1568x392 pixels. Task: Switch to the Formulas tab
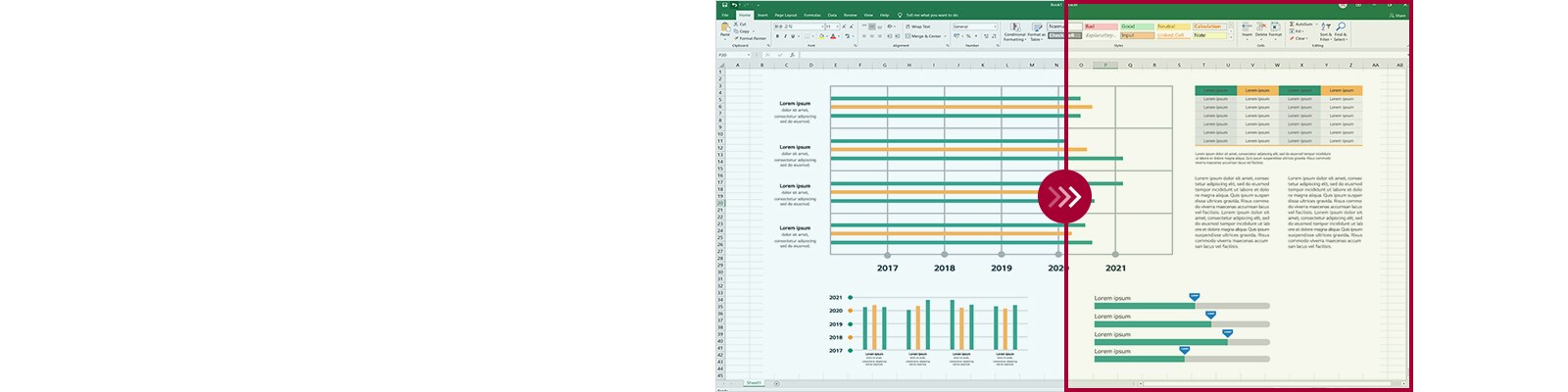812,15
